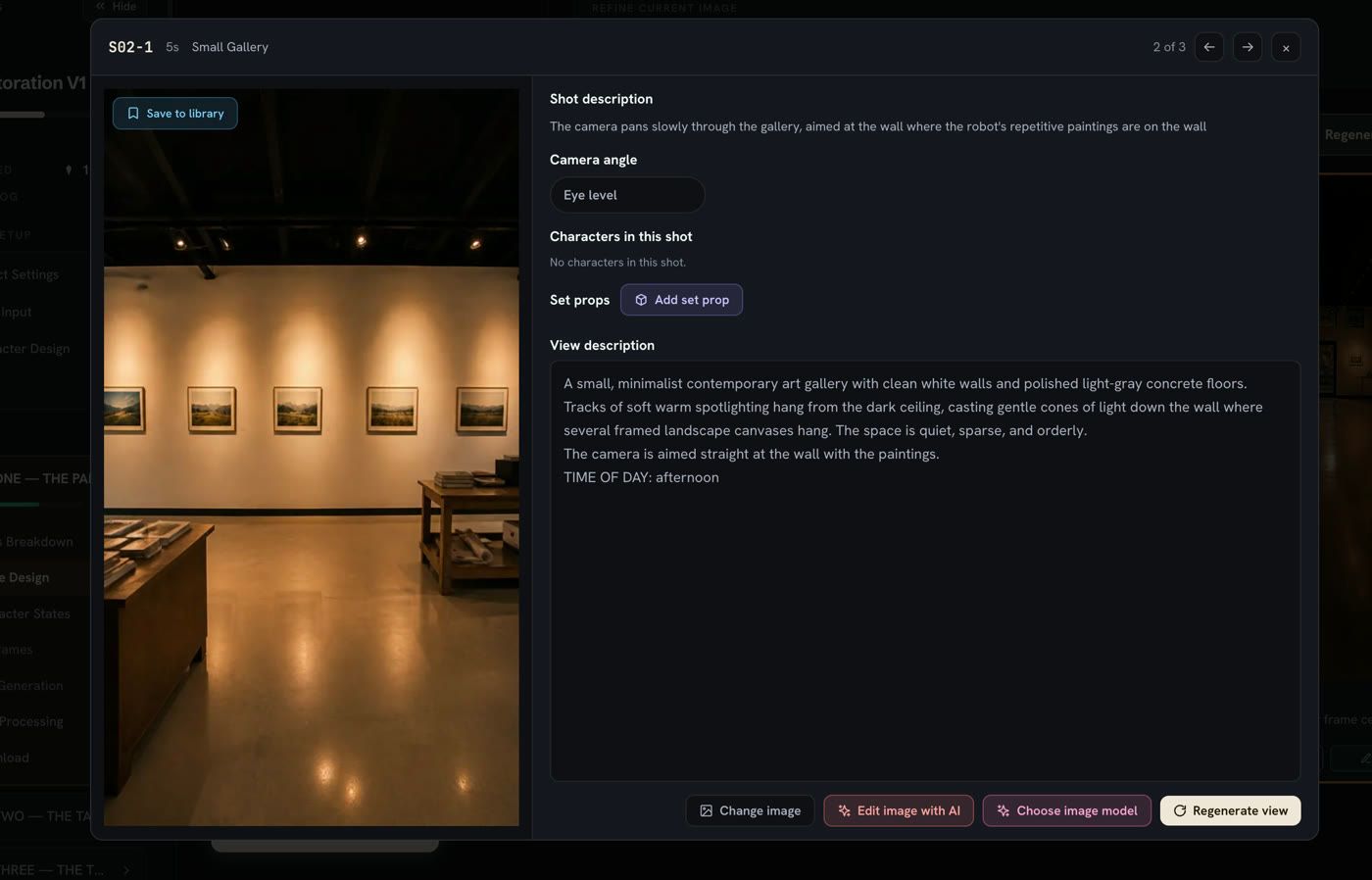
Task: Click the refresh icon on Regenerate view
Action: [1180, 810]
